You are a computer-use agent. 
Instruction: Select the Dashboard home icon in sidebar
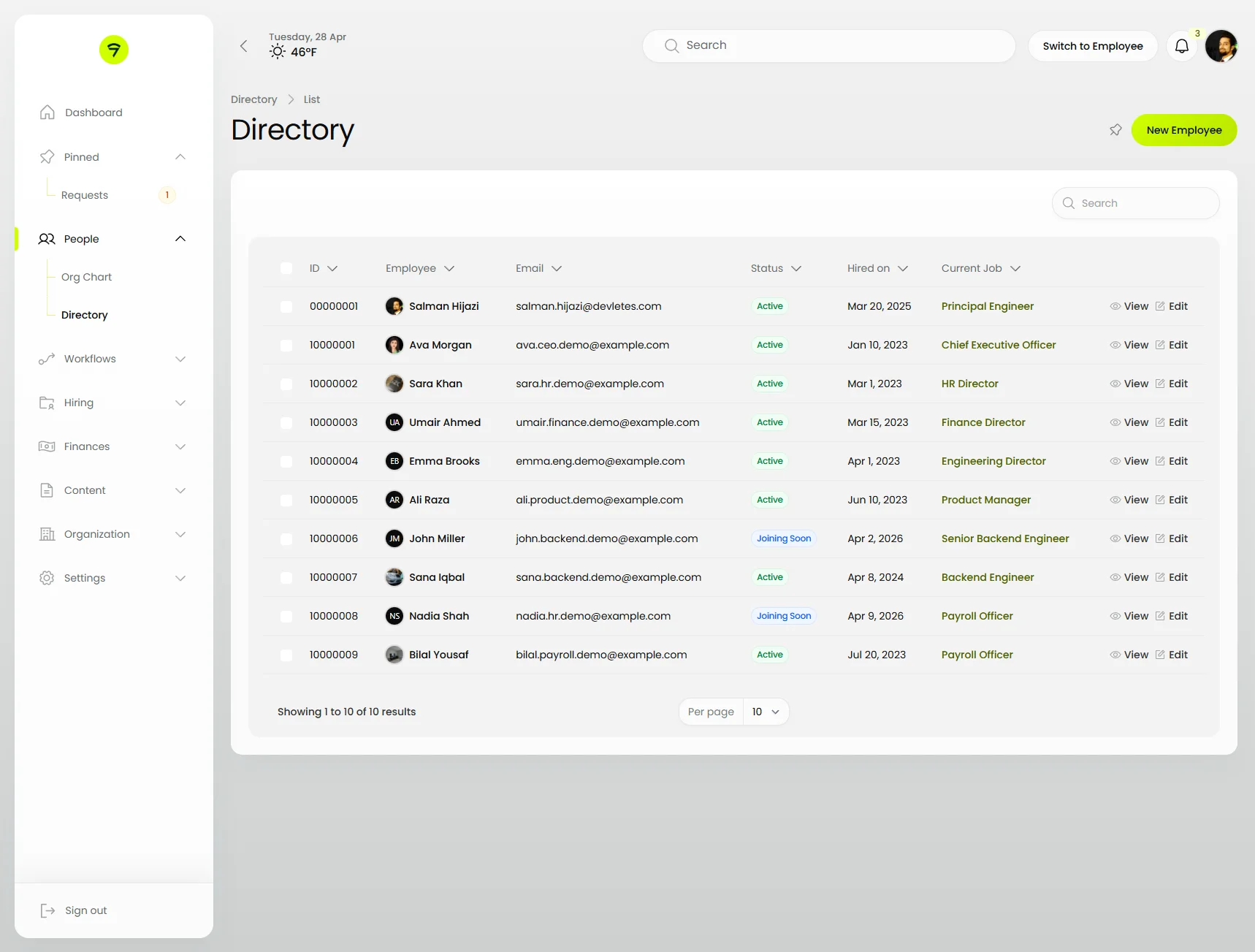[x=47, y=112]
